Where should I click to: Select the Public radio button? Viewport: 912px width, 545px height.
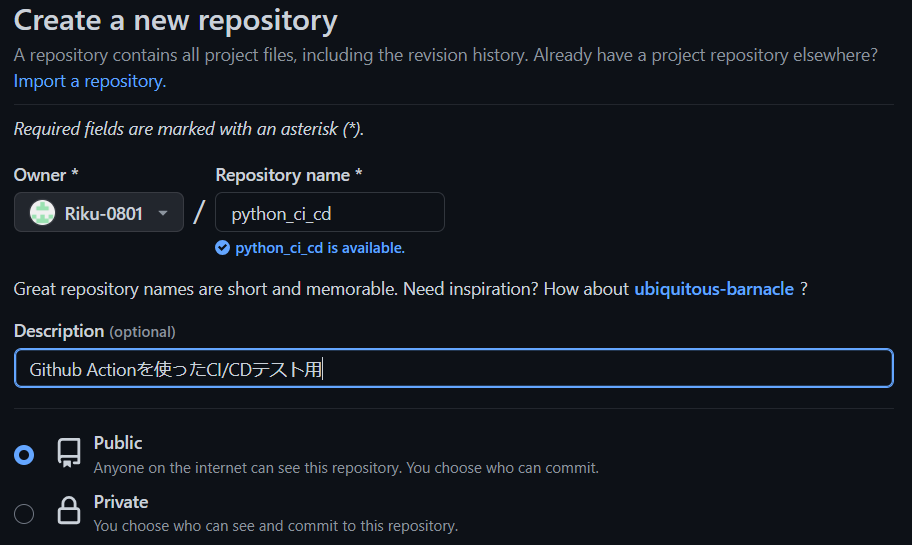point(24,455)
